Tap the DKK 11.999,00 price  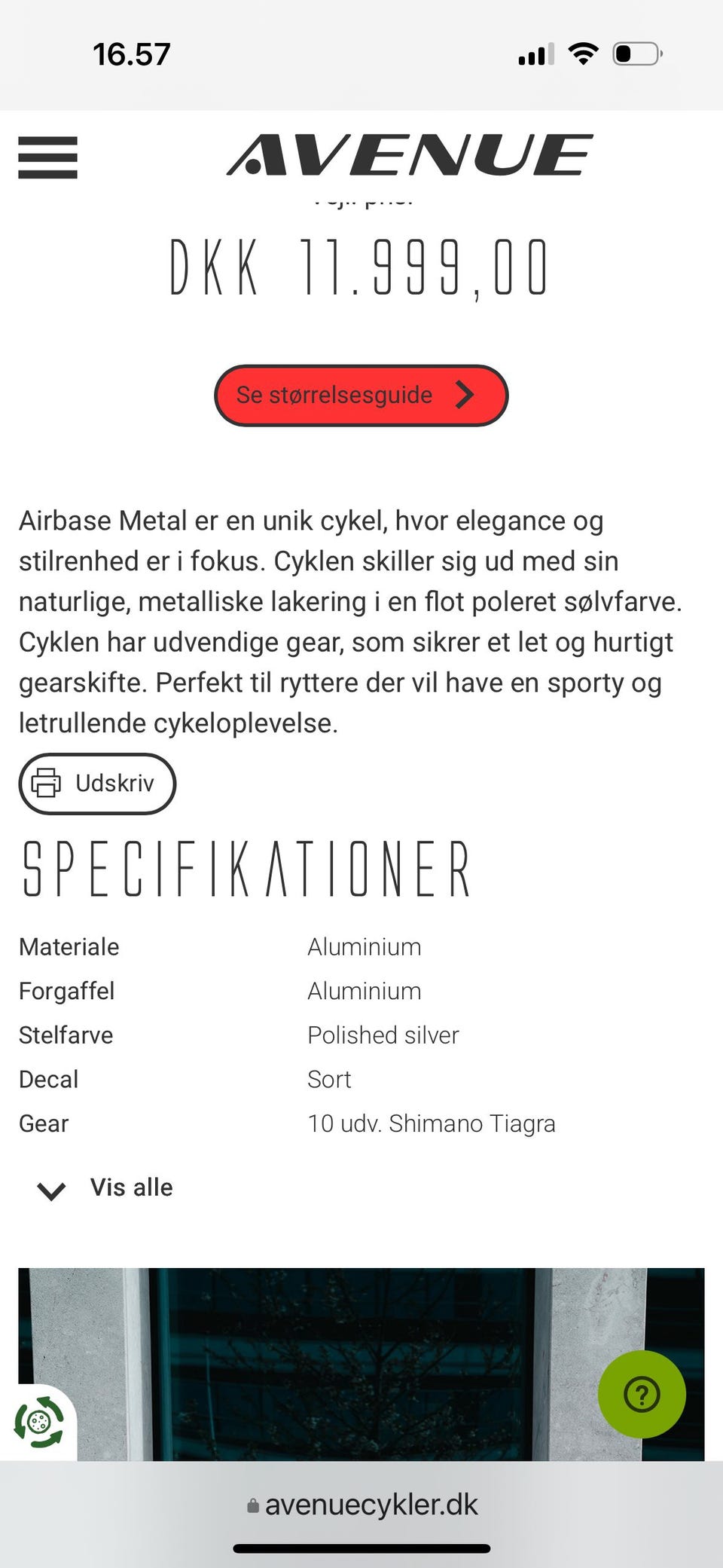(x=359, y=268)
